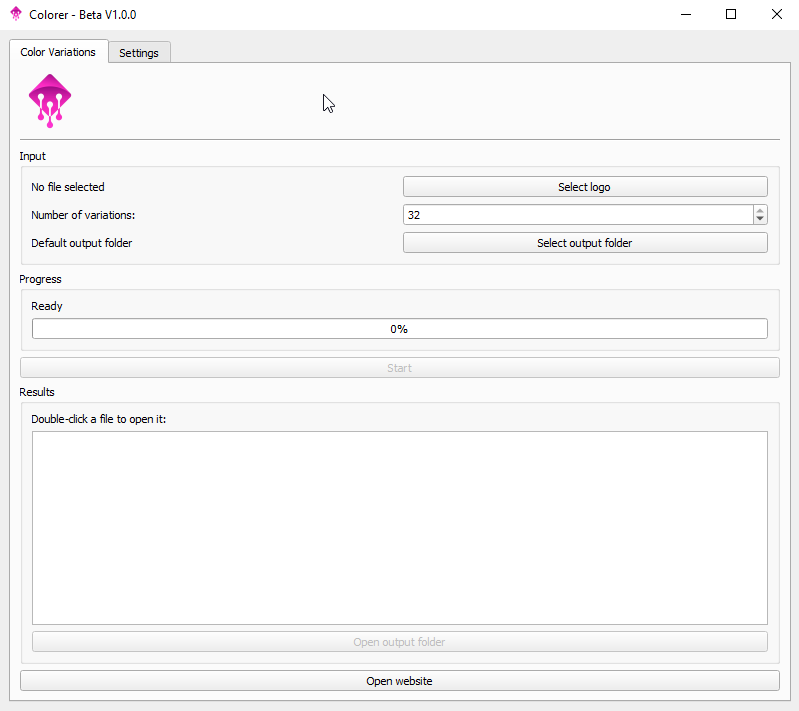Decrease number of variations with down arrow
This screenshot has height=711, width=799.
[760, 219]
